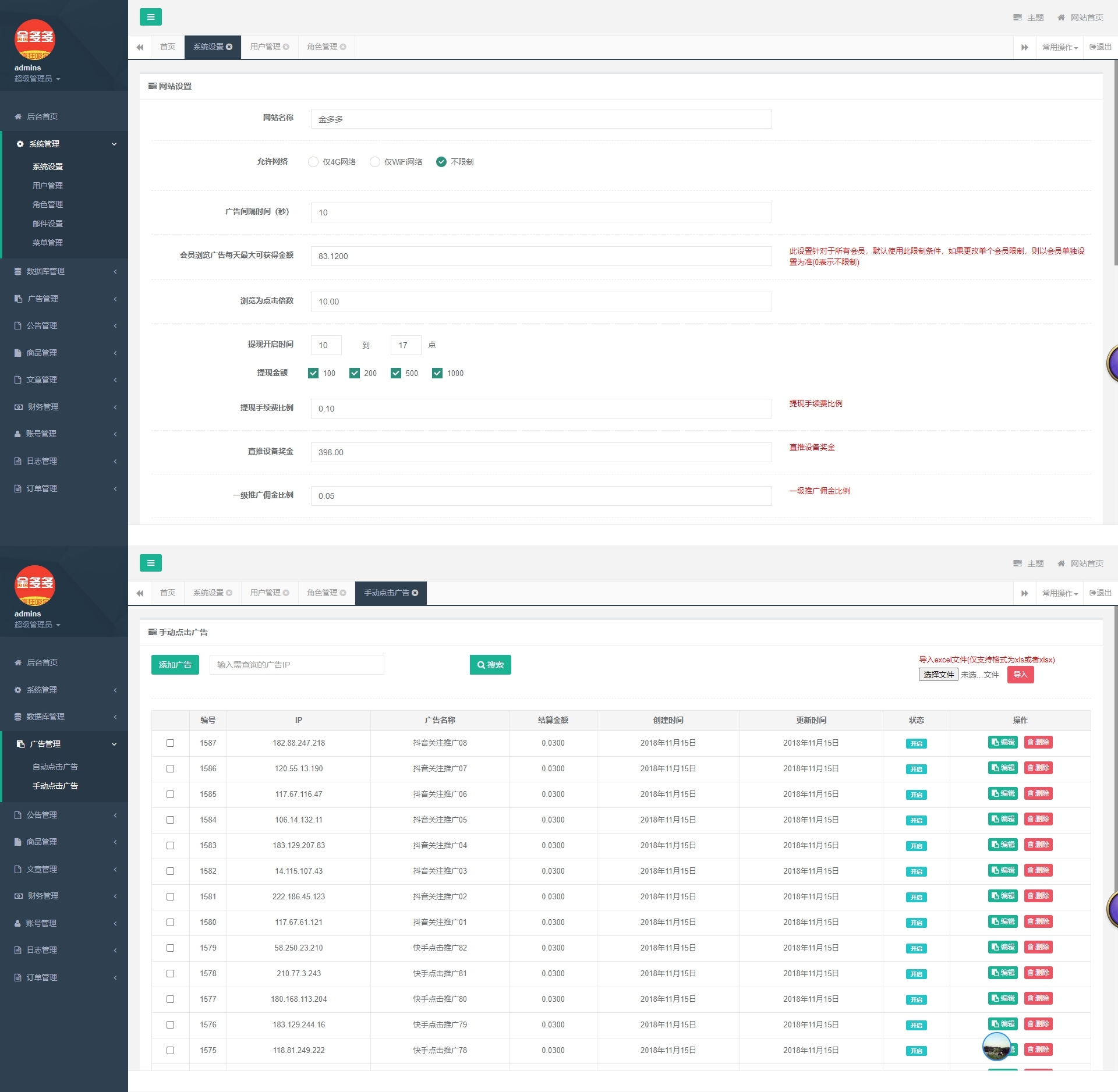Expand 订单管理 in lower sidebar
This screenshot has width=1118, height=1092.
click(x=64, y=977)
